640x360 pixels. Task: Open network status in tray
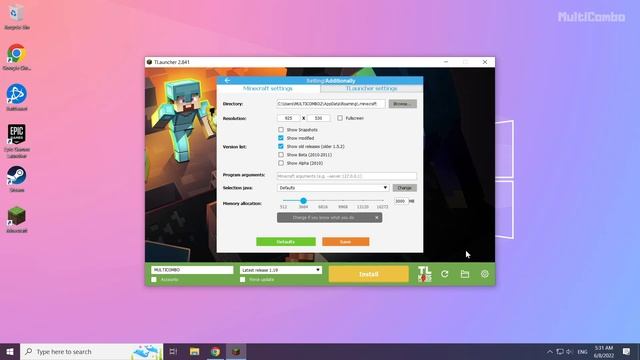(x=560, y=351)
